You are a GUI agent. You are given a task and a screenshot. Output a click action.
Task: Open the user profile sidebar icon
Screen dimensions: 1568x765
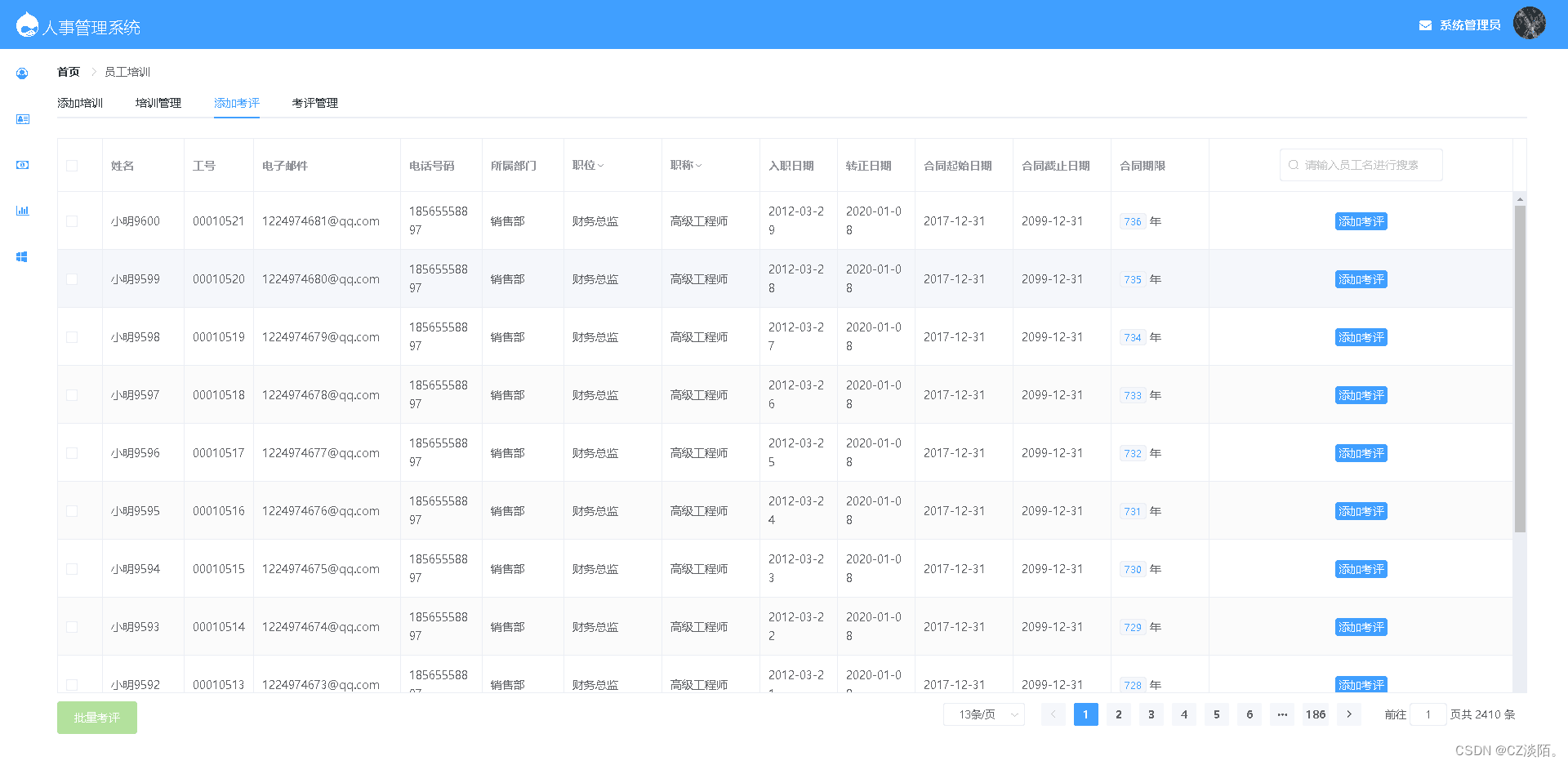(22, 73)
